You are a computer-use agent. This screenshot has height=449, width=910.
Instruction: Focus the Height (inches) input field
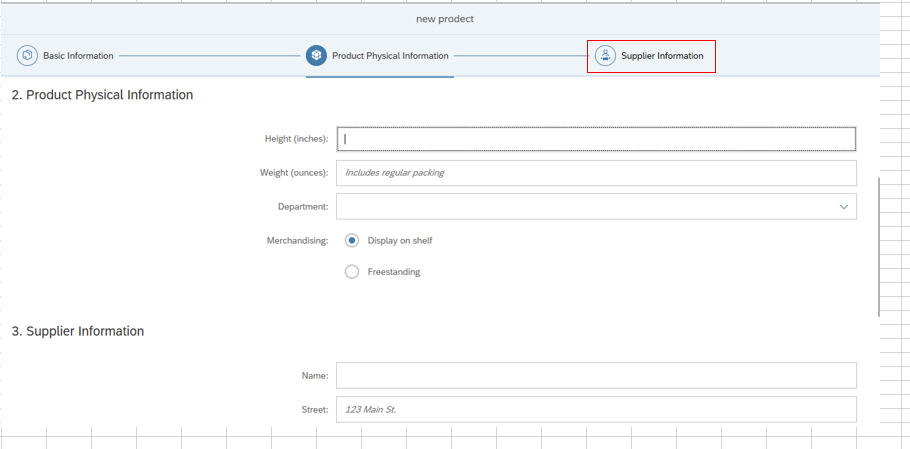(x=596, y=139)
